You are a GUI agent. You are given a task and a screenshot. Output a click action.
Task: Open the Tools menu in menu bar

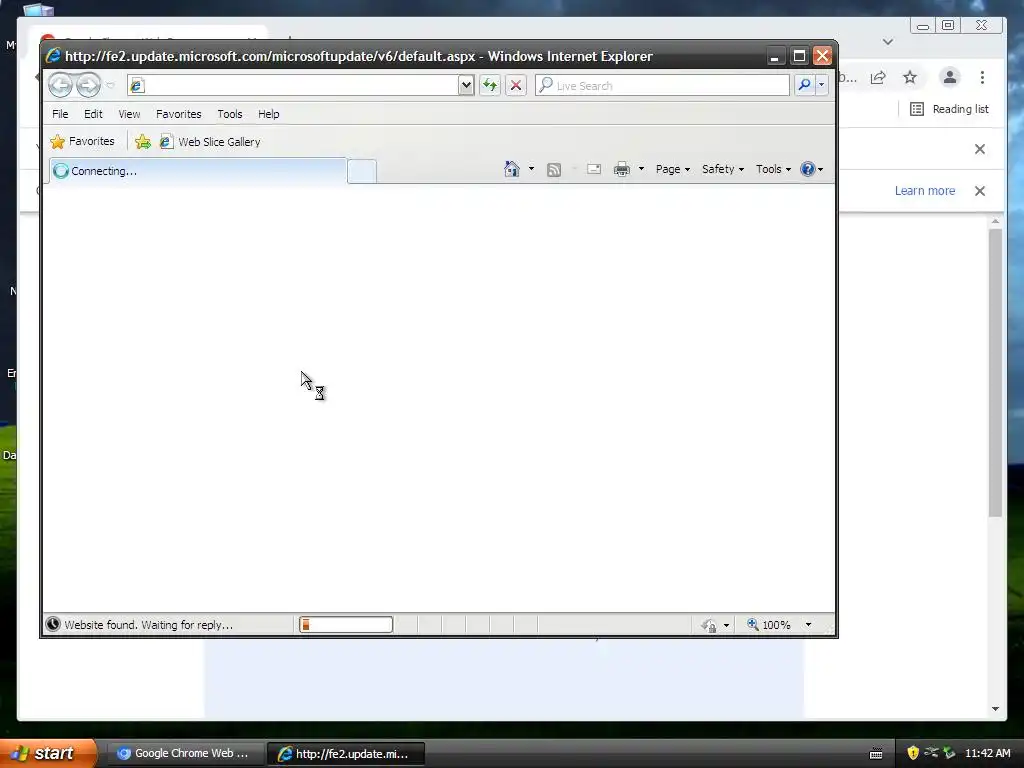(x=230, y=114)
